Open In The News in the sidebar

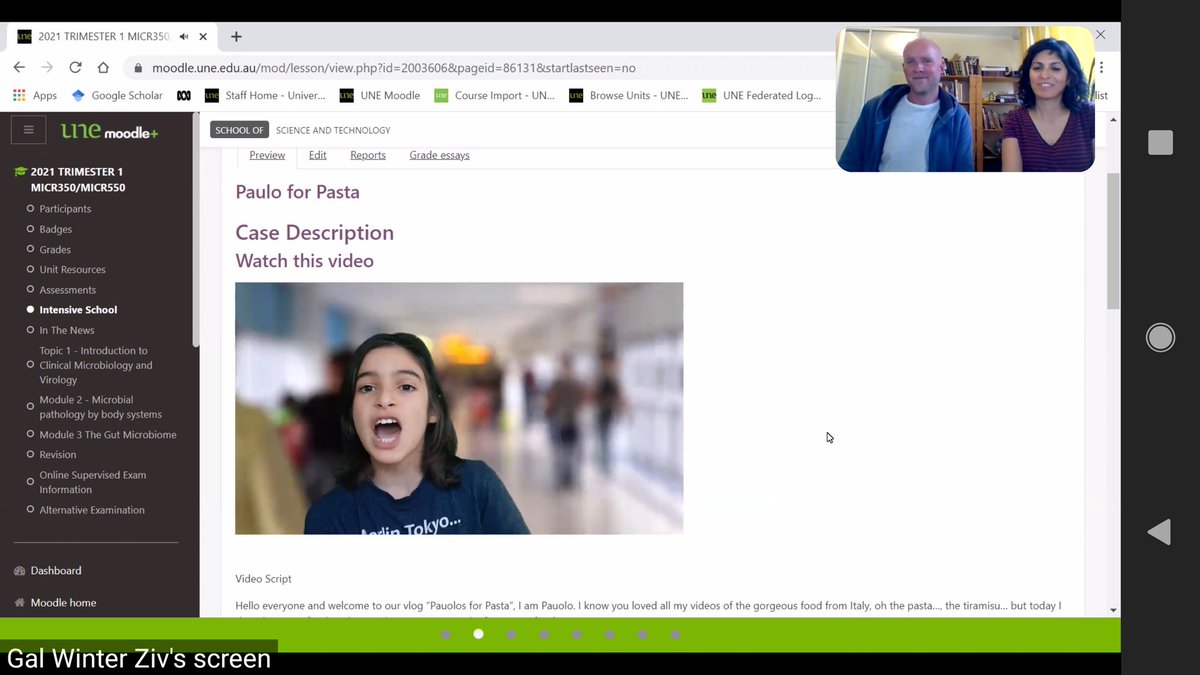coord(67,330)
